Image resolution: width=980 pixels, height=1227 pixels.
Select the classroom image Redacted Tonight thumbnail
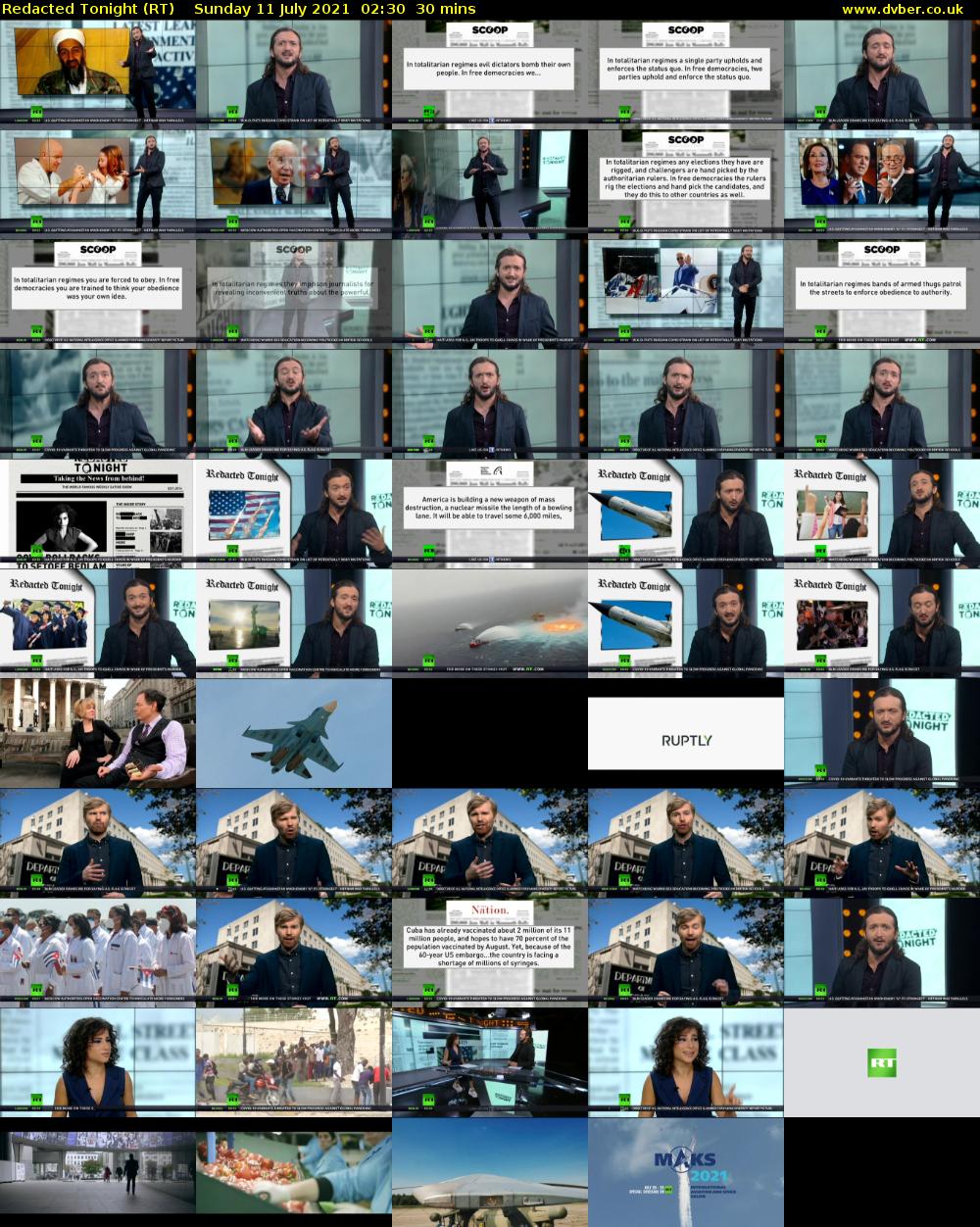pyautogui.click(x=882, y=514)
